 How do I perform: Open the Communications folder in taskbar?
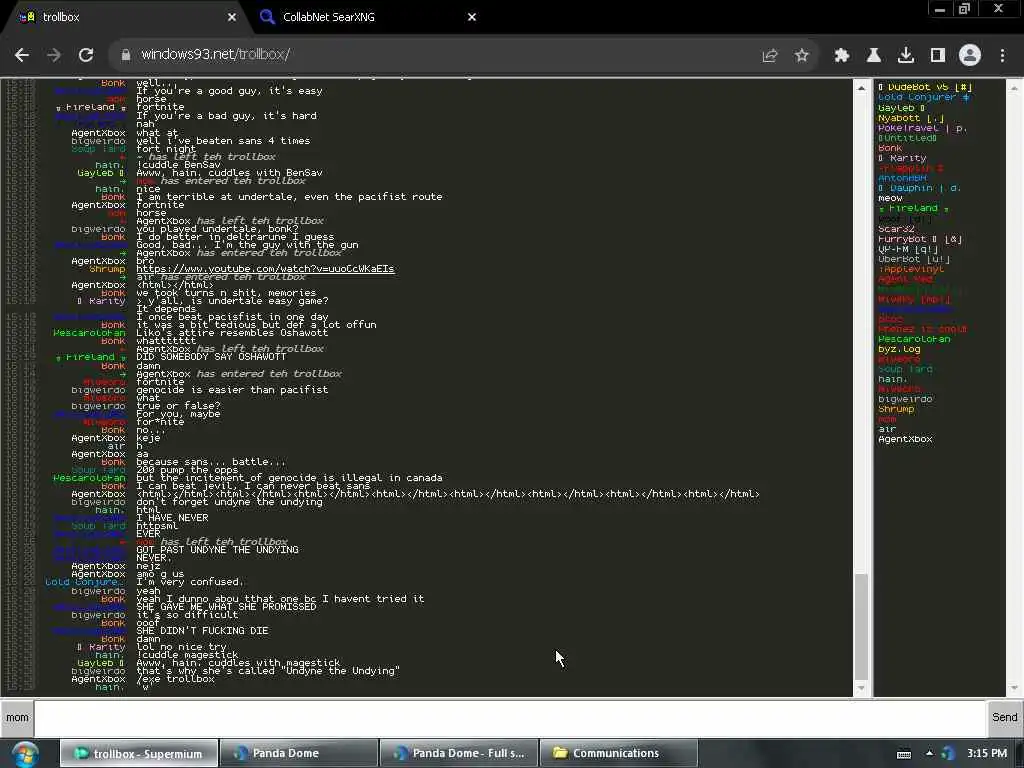pos(618,754)
